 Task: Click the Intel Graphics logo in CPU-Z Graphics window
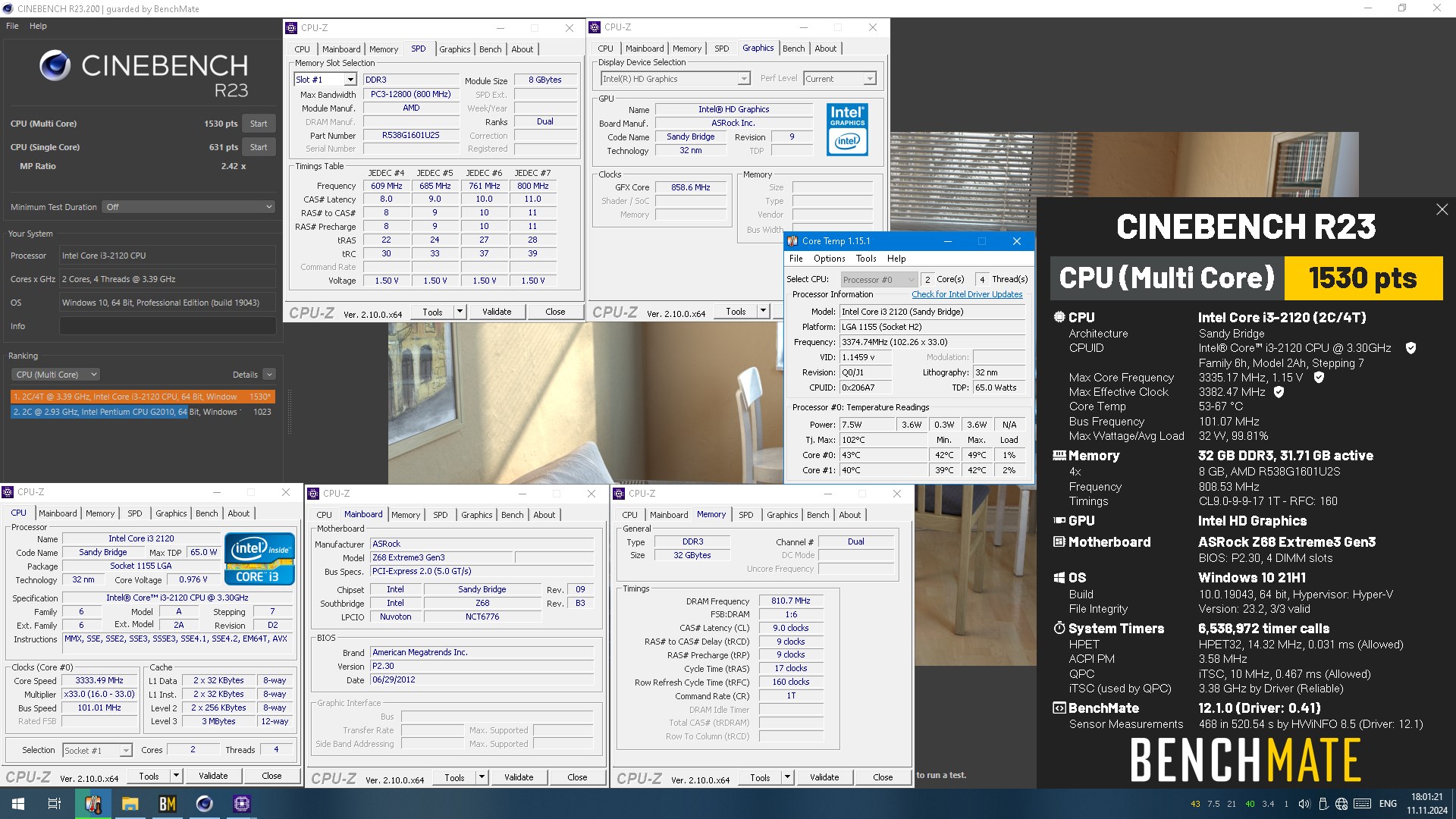847,130
